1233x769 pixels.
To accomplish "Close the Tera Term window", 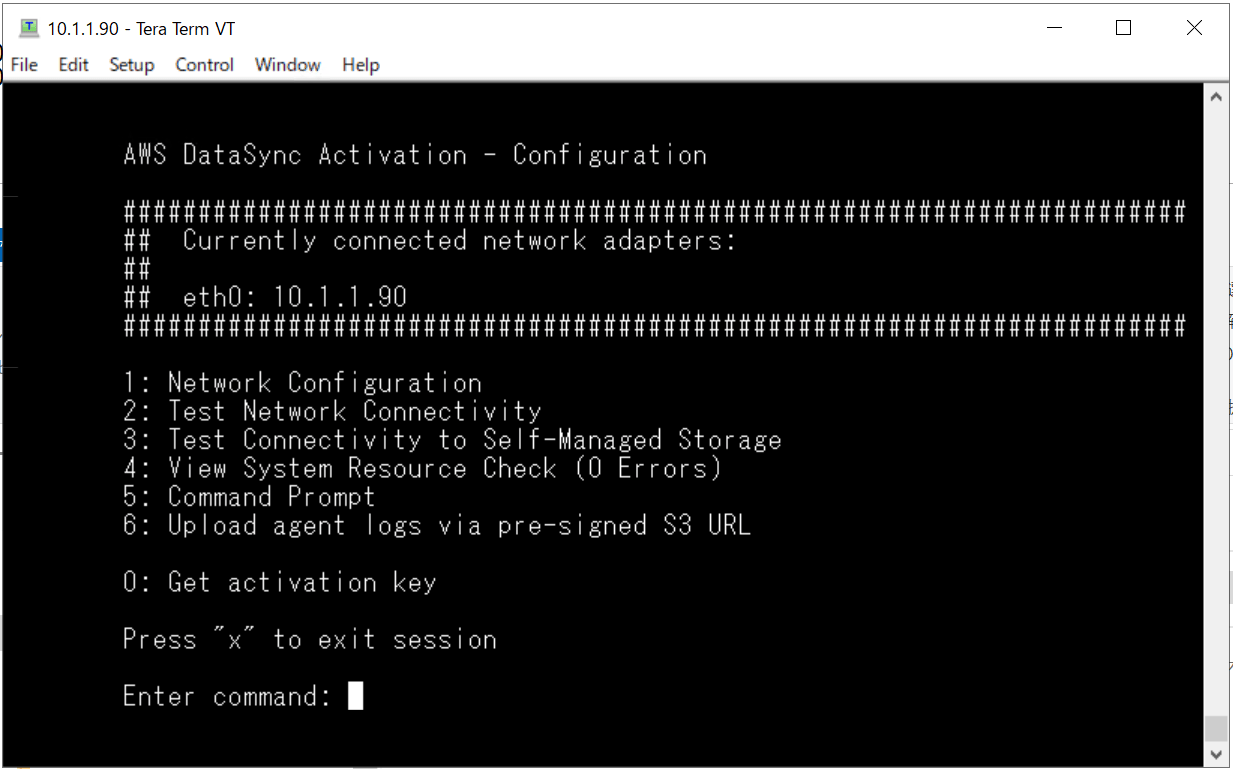I will [1194, 28].
